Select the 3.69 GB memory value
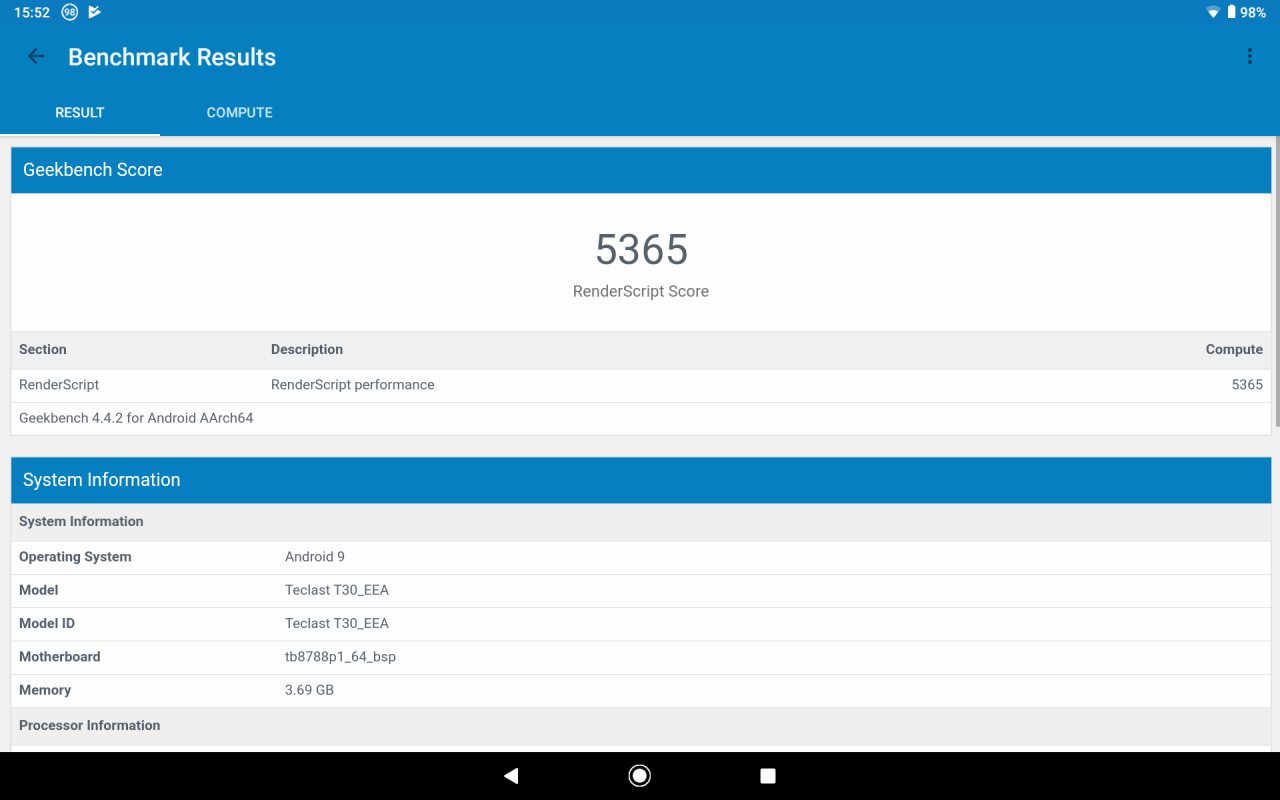The height and width of the screenshot is (800, 1280). [x=310, y=691]
